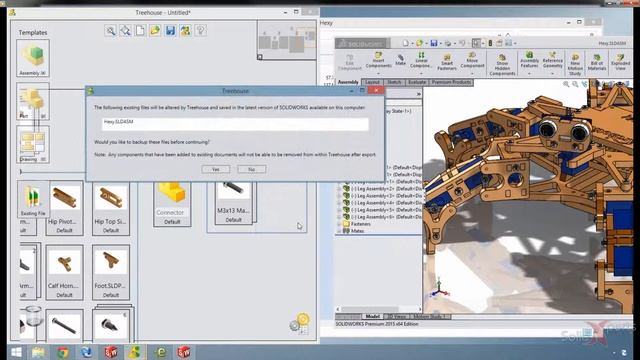
Task: Click Linear Component Pattern tool
Action: coord(421,60)
